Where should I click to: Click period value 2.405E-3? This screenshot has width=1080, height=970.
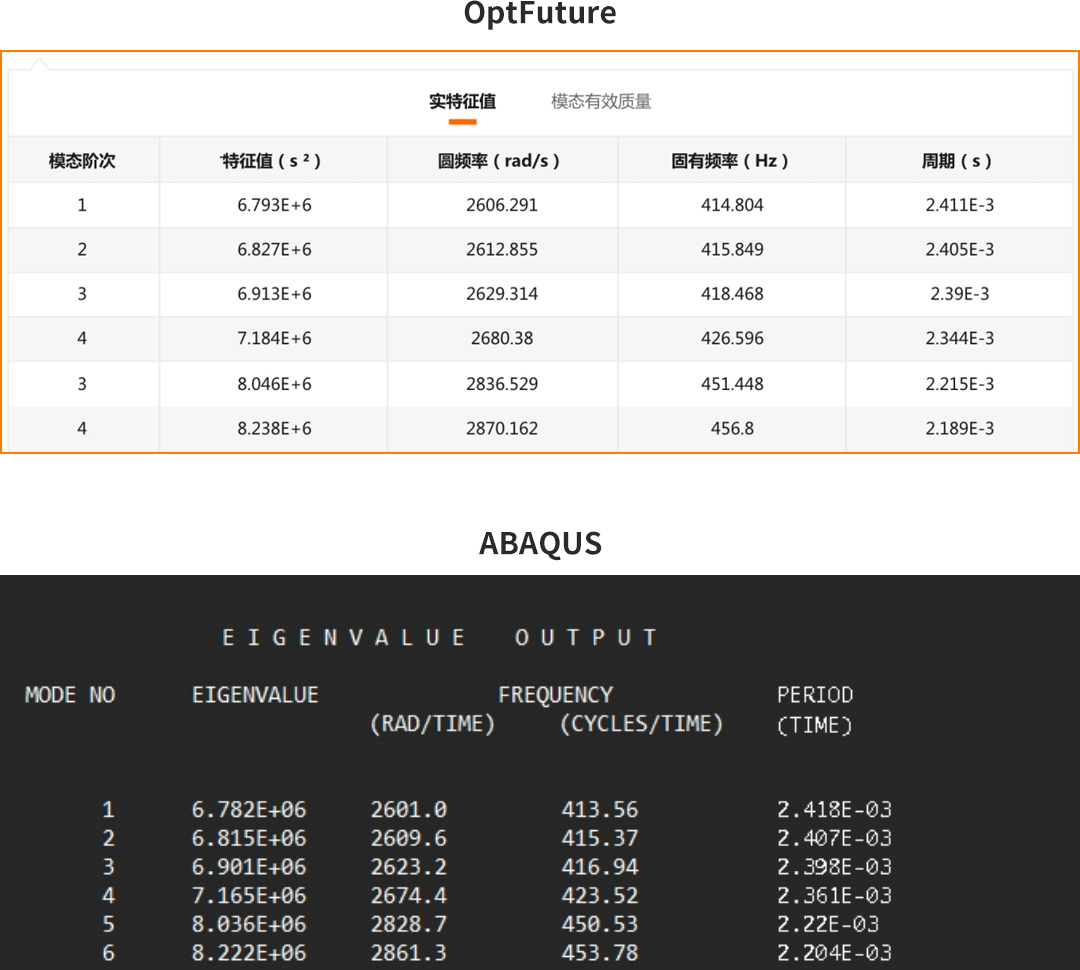click(x=959, y=249)
